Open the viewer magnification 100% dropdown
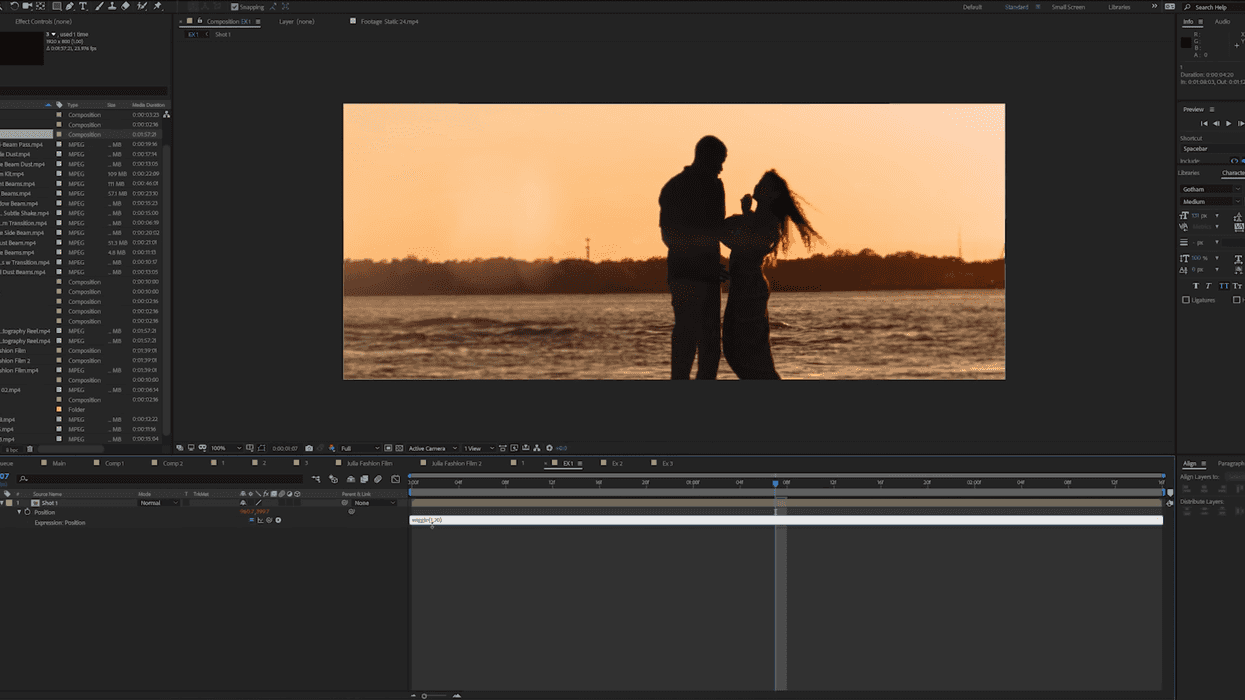Screen dimensions: 1245x700 click(x=226, y=448)
